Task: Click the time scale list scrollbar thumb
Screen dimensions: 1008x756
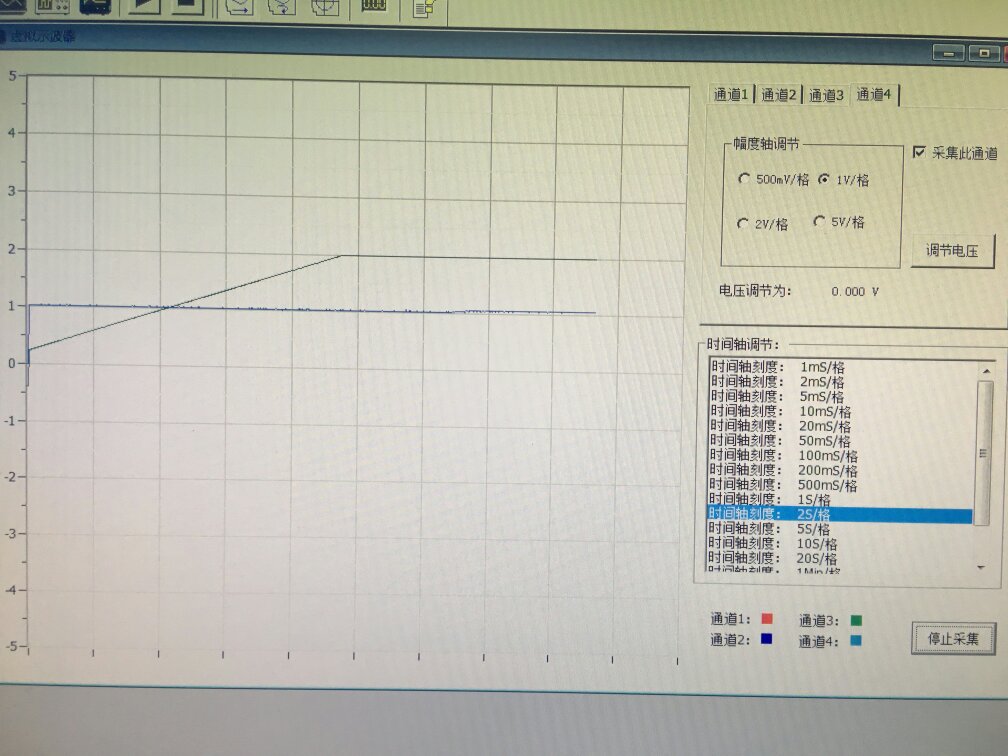Action: click(984, 453)
